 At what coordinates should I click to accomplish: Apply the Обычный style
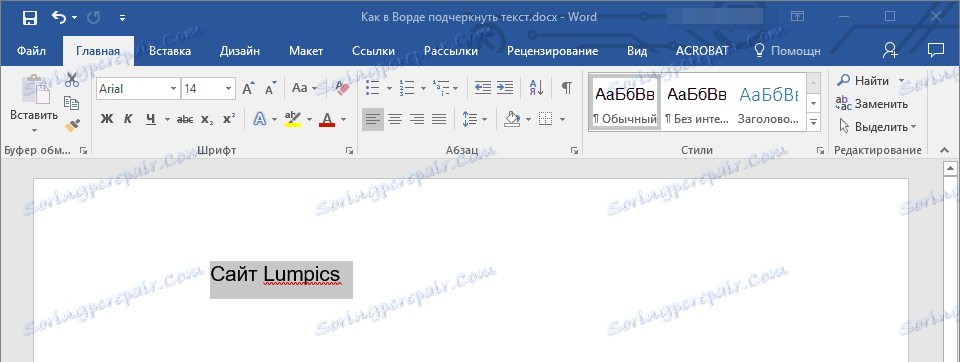point(624,102)
